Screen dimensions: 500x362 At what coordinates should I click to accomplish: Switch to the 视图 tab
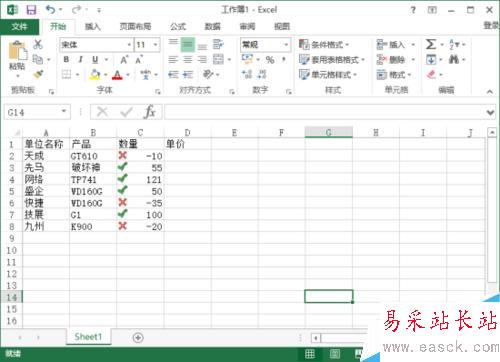[282, 26]
